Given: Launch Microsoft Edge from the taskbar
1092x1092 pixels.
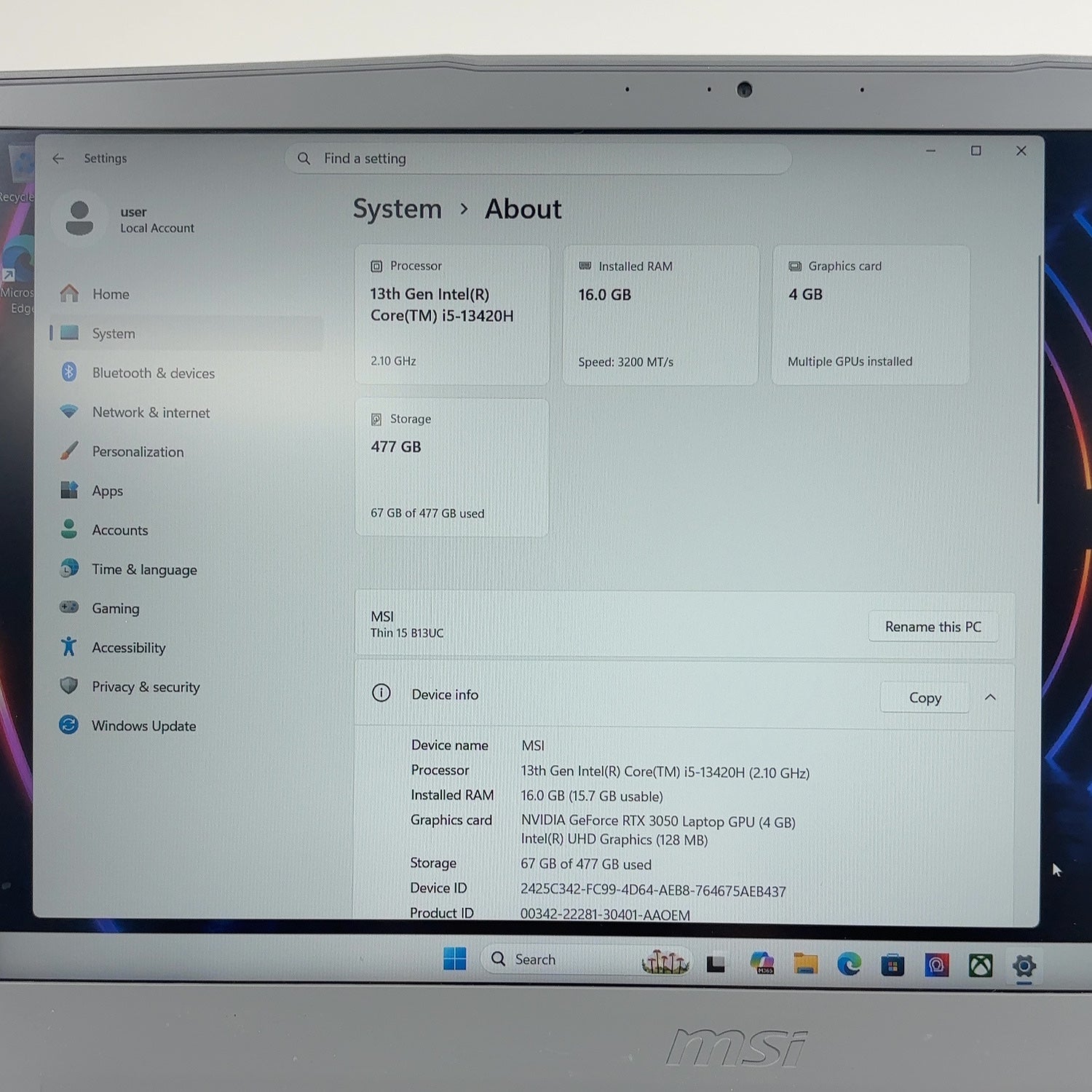Looking at the screenshot, I should [849, 964].
